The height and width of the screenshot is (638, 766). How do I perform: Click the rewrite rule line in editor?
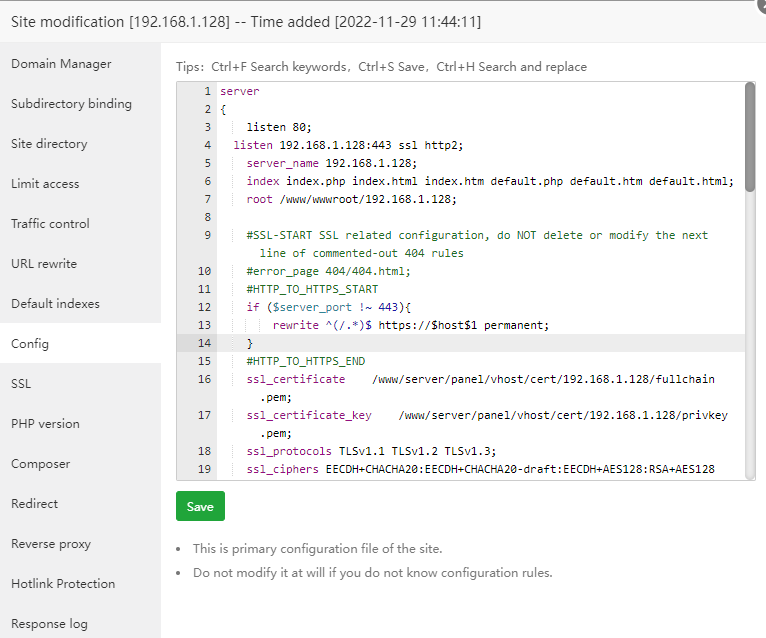pos(410,325)
